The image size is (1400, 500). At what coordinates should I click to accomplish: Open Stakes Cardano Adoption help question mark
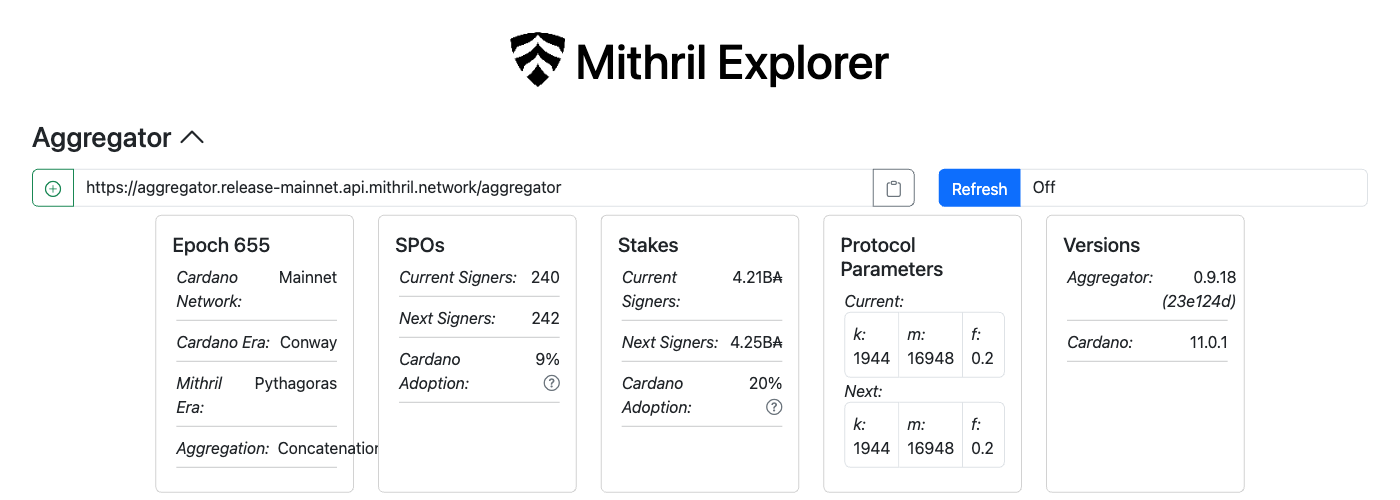coord(774,407)
